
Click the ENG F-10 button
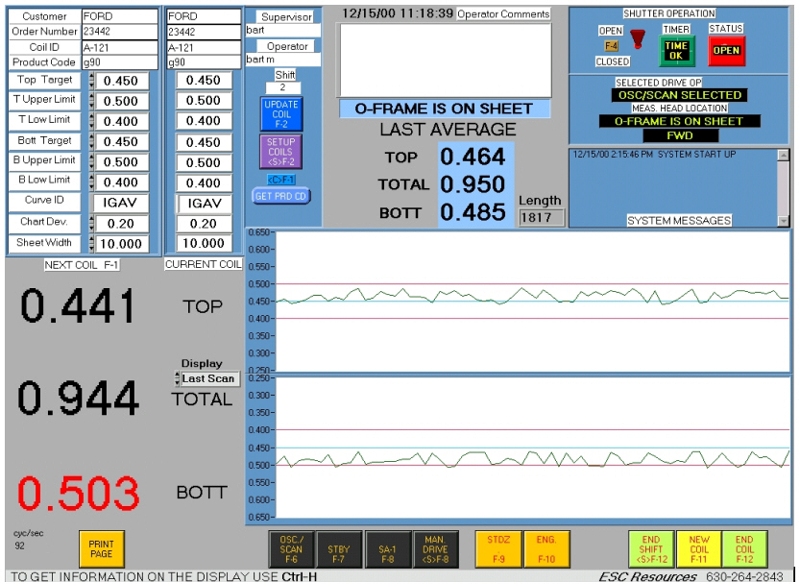click(547, 549)
